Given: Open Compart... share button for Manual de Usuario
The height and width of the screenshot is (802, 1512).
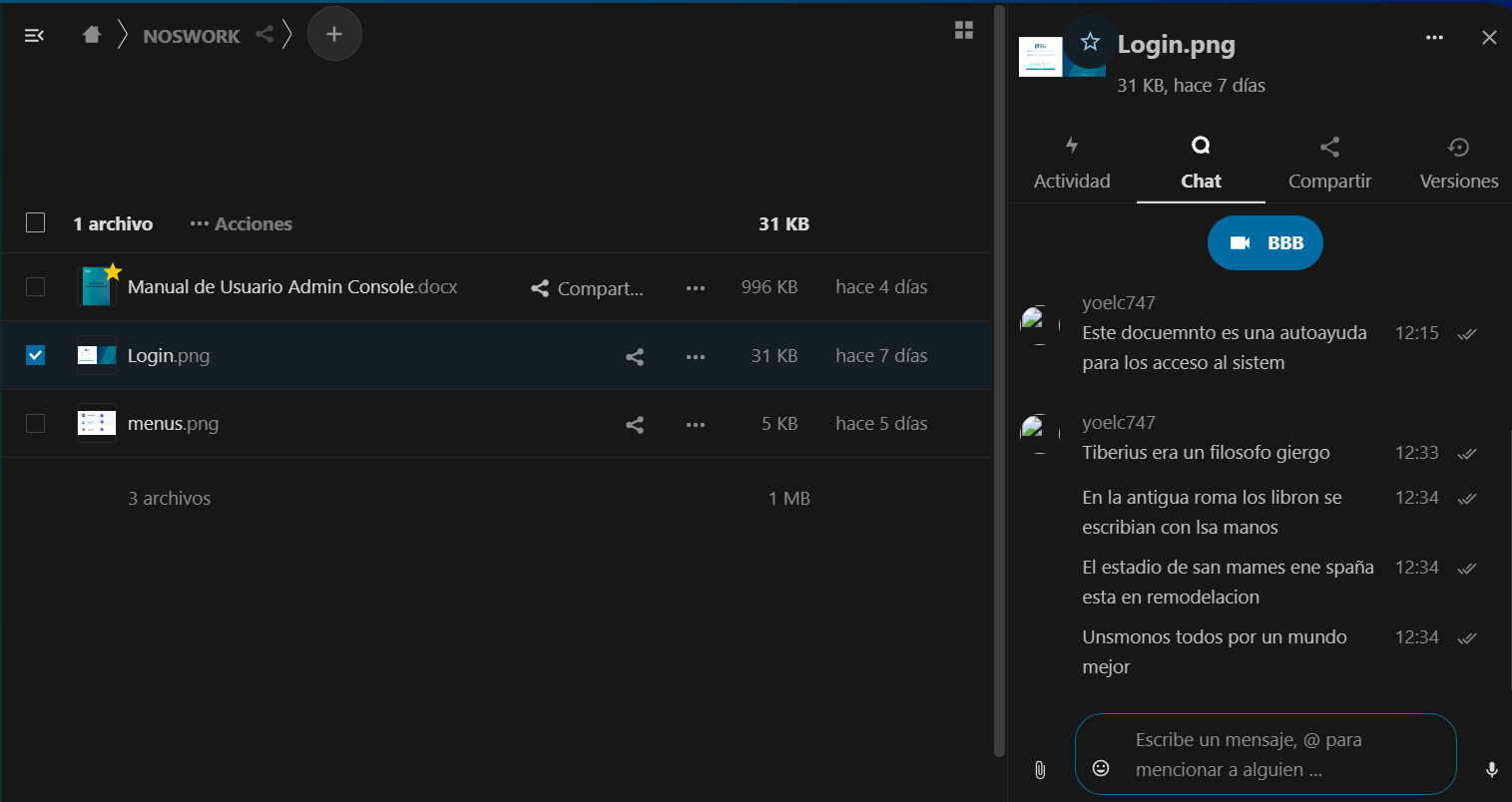Looking at the screenshot, I should 587,288.
